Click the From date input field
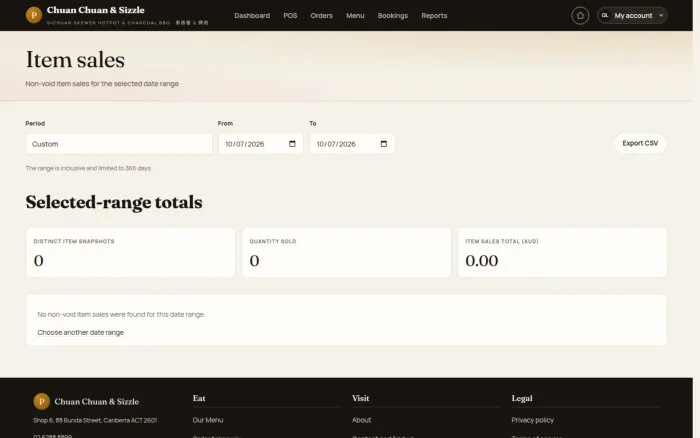Viewport: 700px width, 438px height. point(261,144)
